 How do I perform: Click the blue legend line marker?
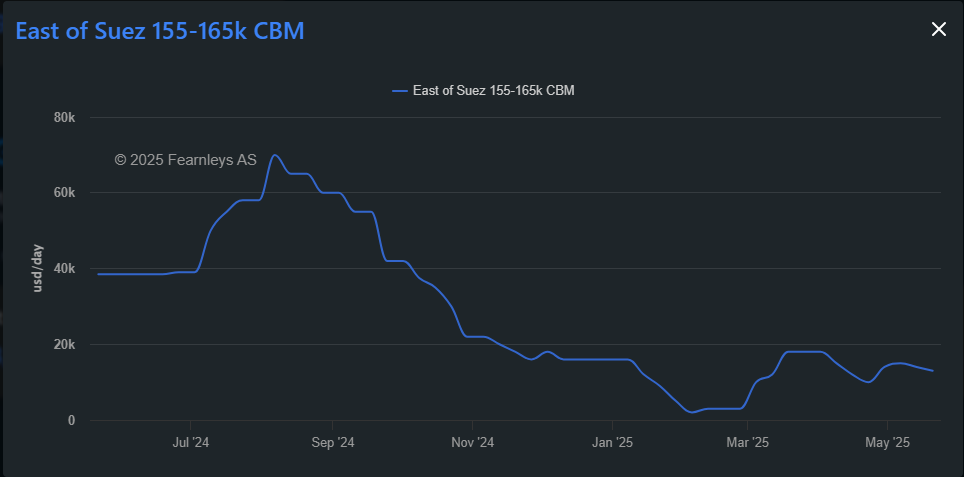400,91
